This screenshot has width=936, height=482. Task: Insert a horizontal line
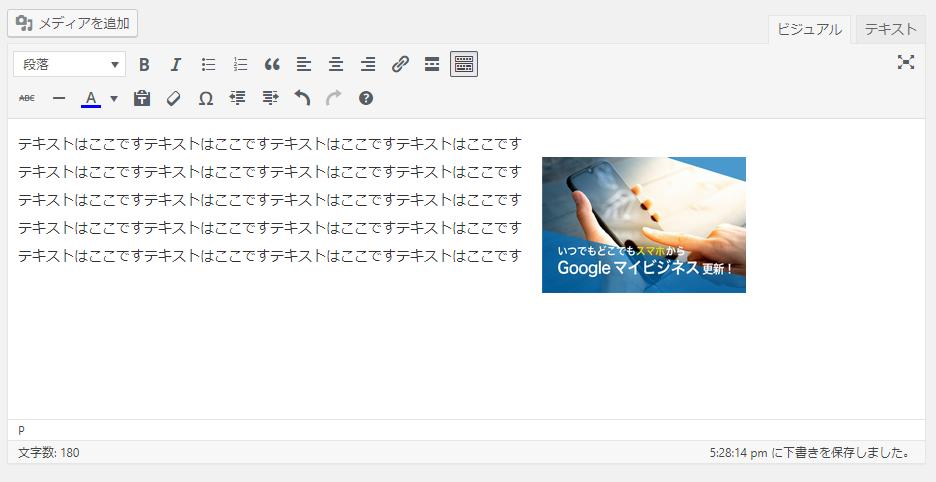(x=58, y=98)
